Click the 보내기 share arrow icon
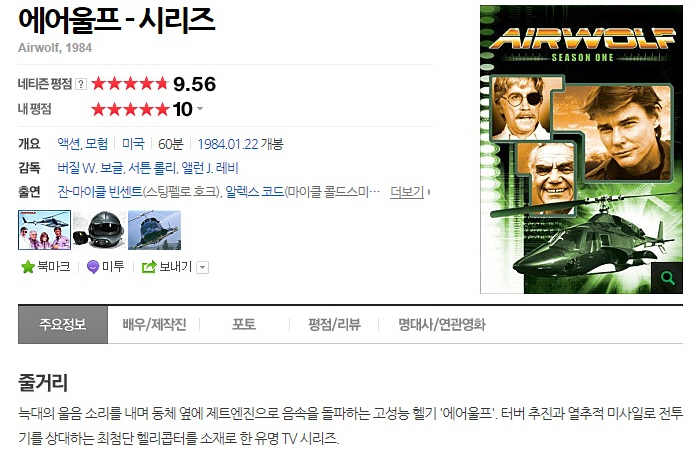Image resolution: width=700 pixels, height=457 pixels. [149, 266]
